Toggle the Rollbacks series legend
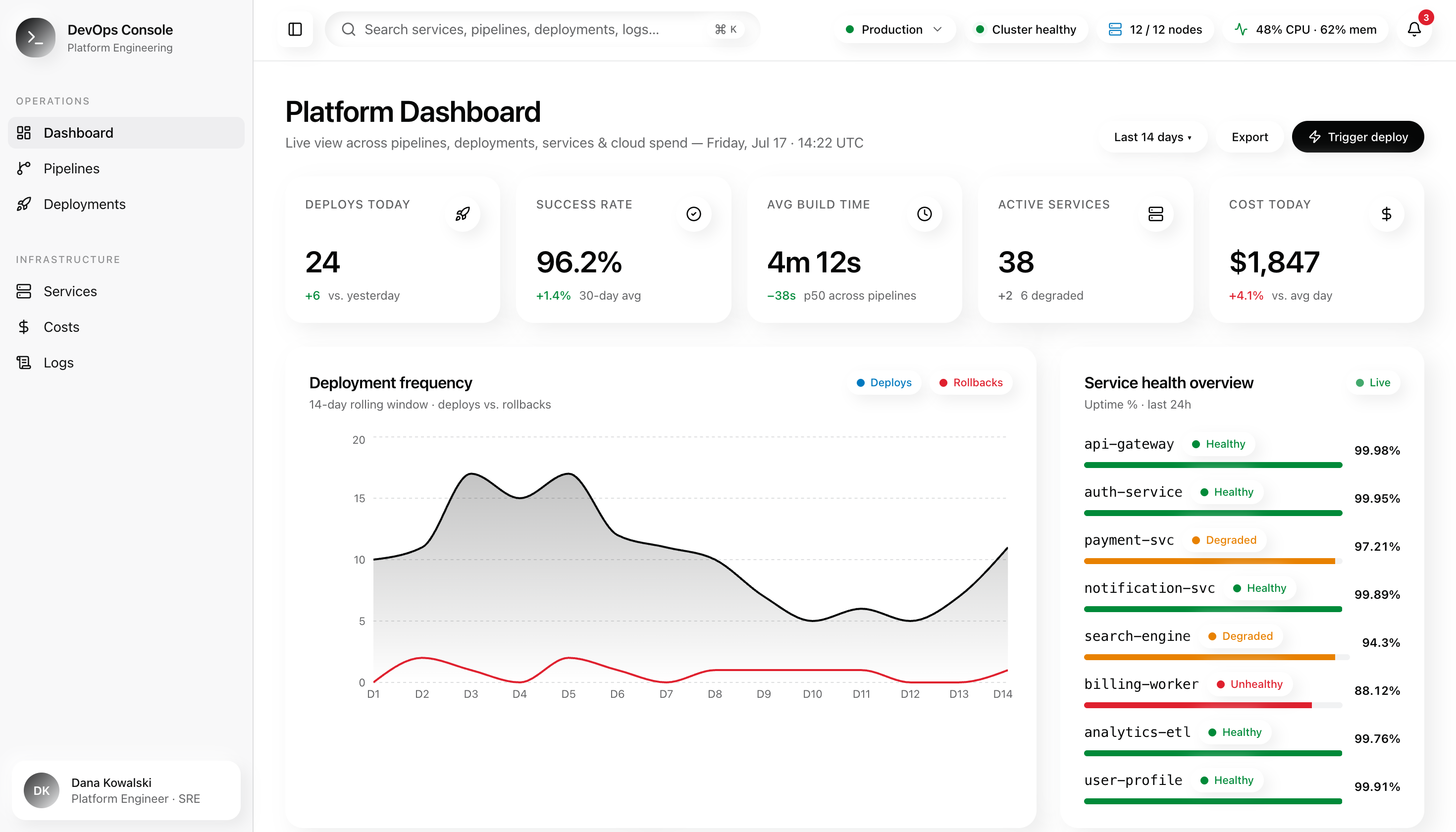Viewport: 1456px width, 832px height. tap(971, 382)
